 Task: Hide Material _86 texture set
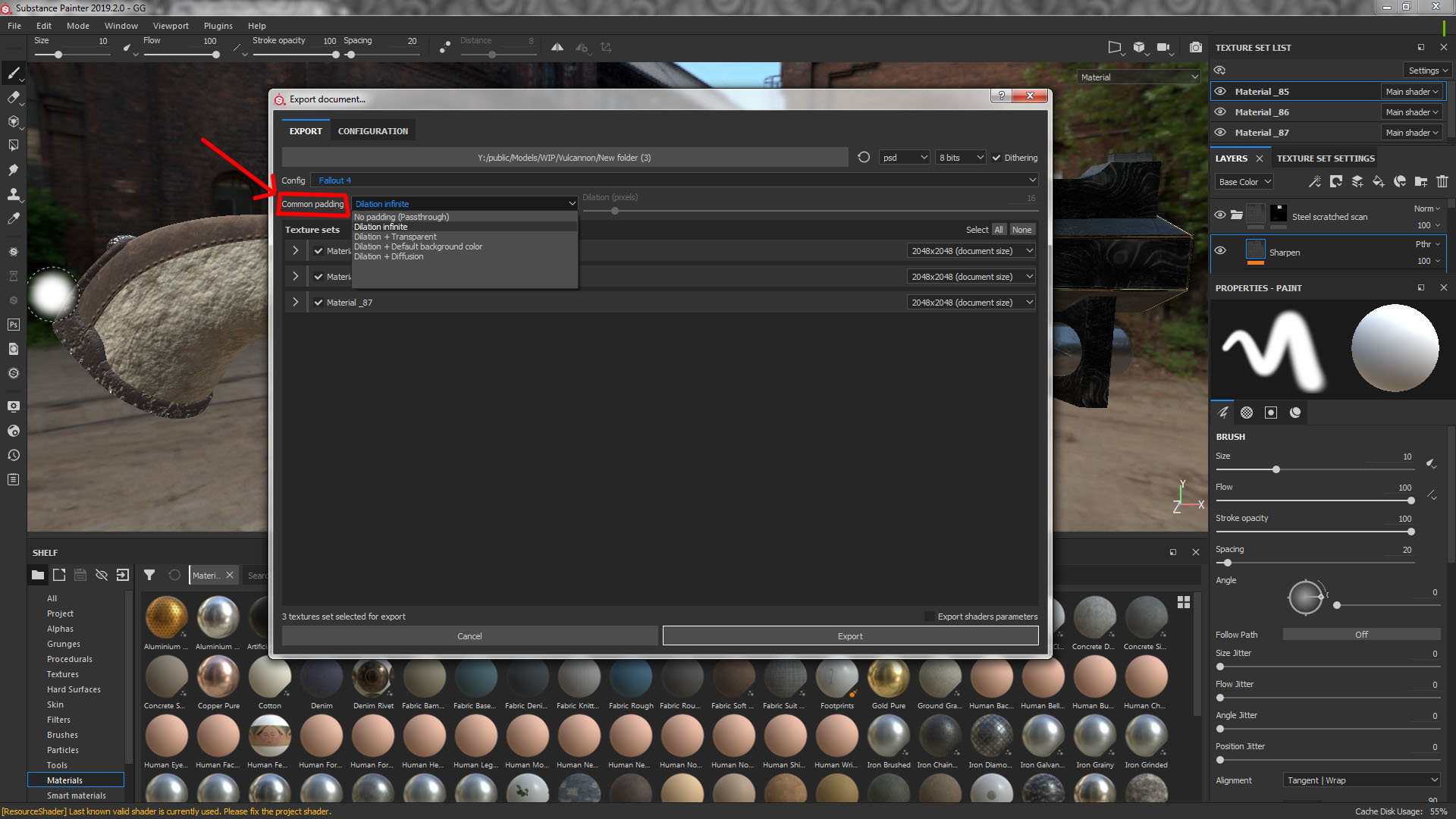1220,112
